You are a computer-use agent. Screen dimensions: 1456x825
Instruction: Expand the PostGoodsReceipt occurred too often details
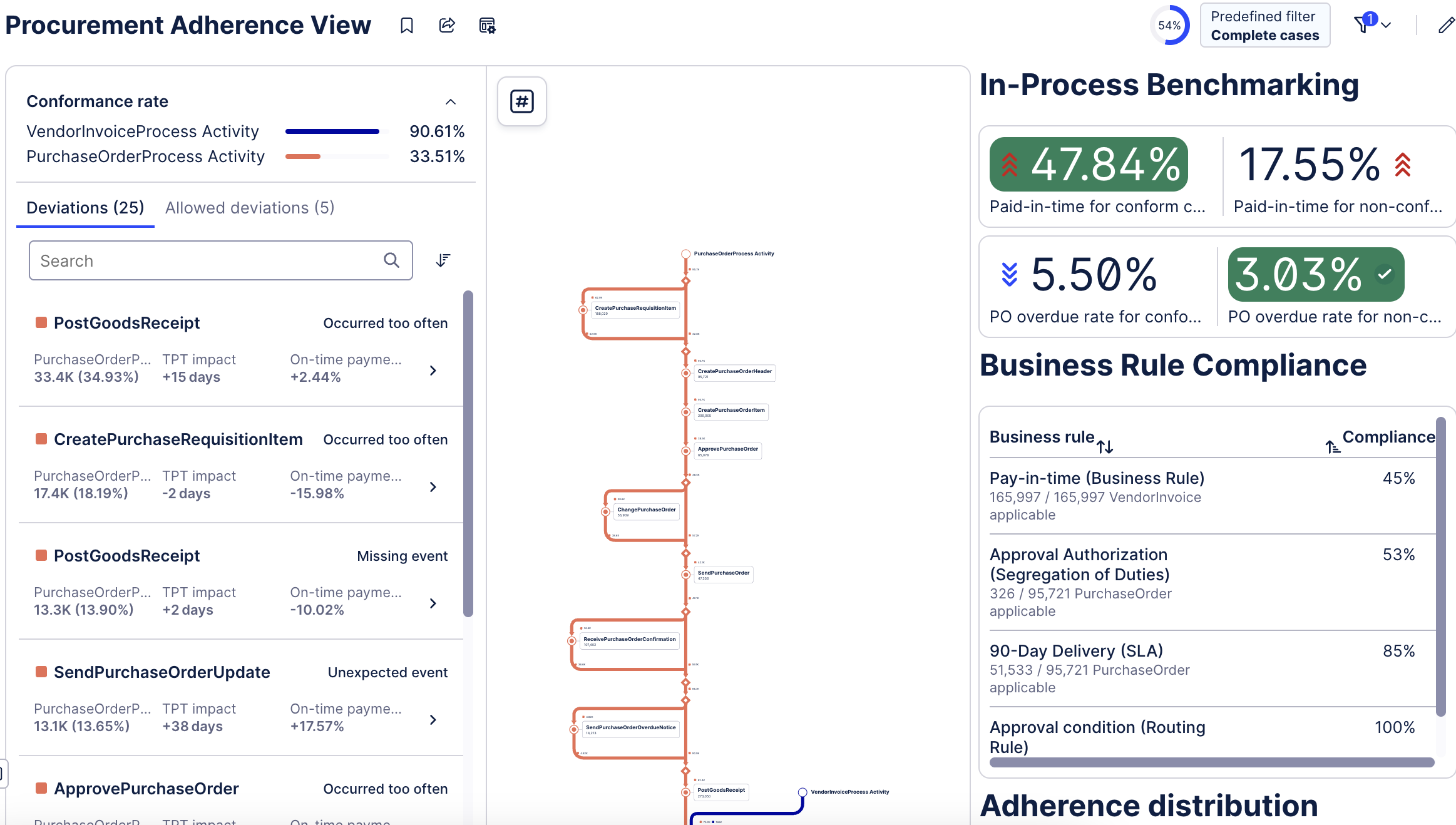pos(433,371)
